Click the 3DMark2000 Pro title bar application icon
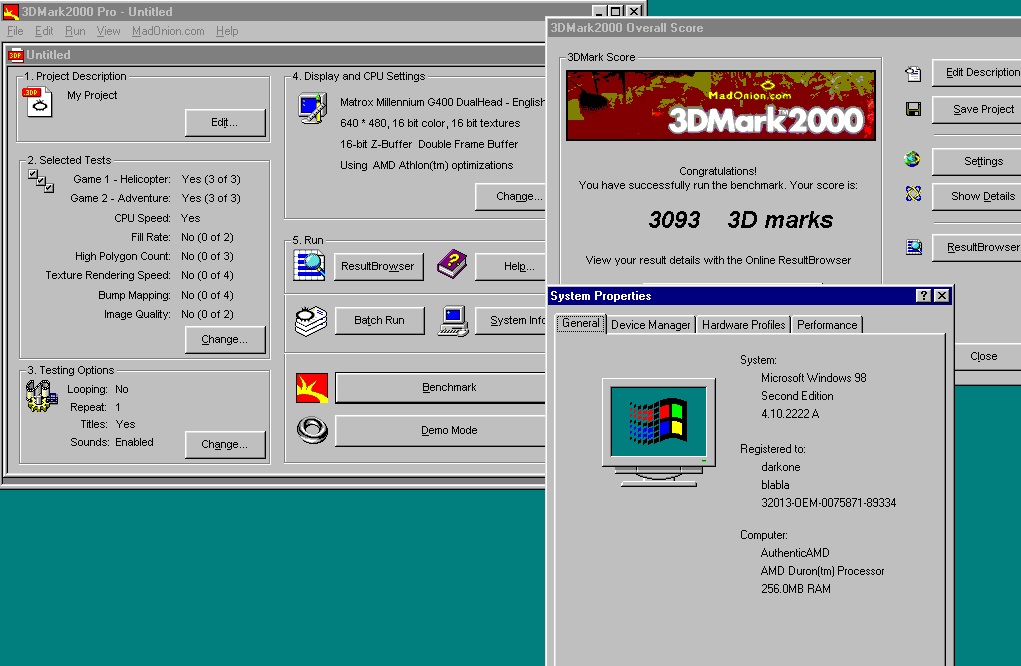Viewport: 1021px width, 666px height. coord(10,12)
